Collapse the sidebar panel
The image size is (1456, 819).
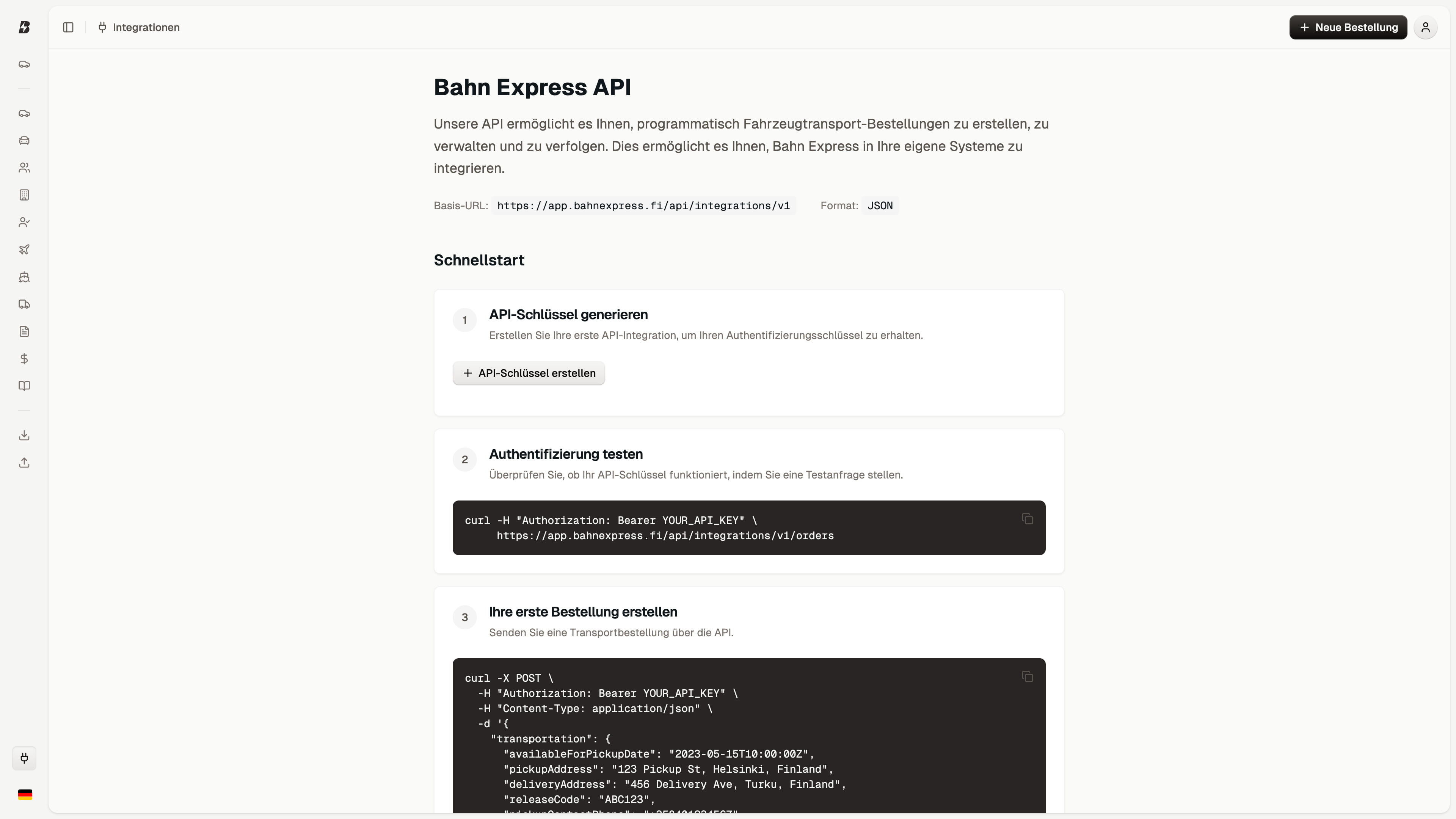[x=68, y=27]
